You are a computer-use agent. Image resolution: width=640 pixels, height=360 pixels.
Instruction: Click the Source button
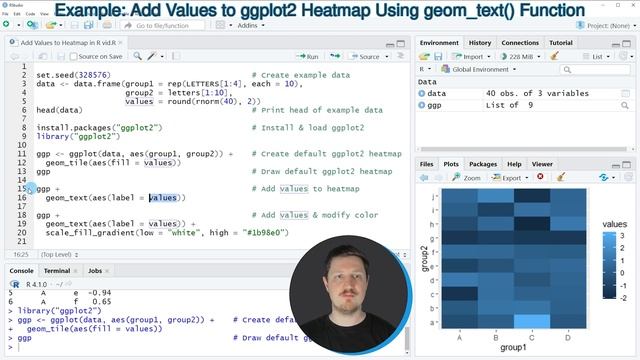365,56
